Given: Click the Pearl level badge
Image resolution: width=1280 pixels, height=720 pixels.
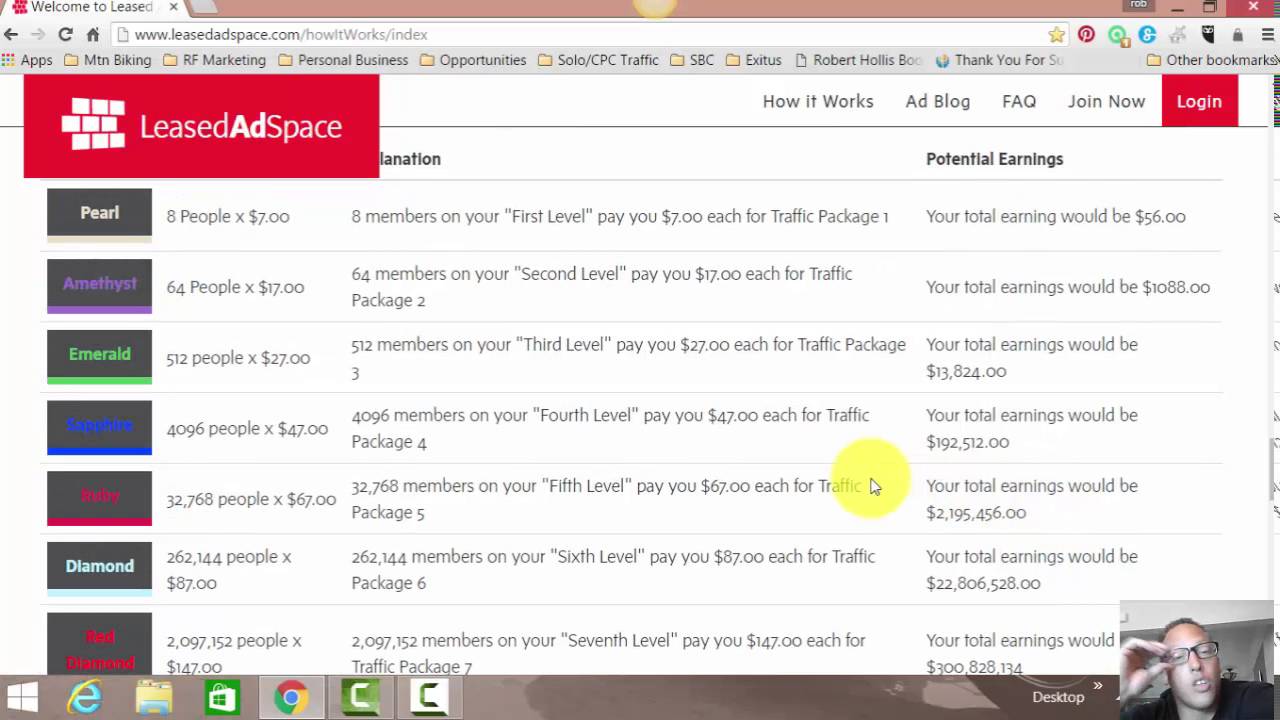Looking at the screenshot, I should click(x=99, y=215).
